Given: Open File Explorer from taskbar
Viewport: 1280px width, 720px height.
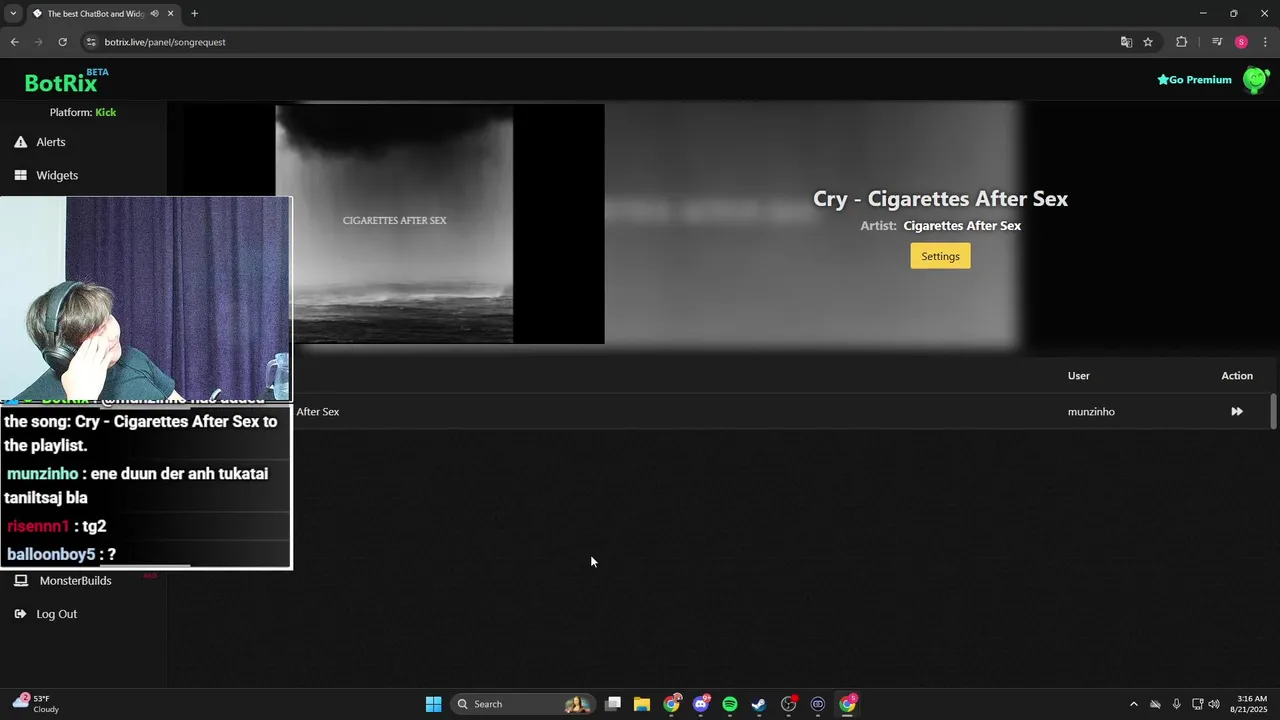Looking at the screenshot, I should click(642, 704).
